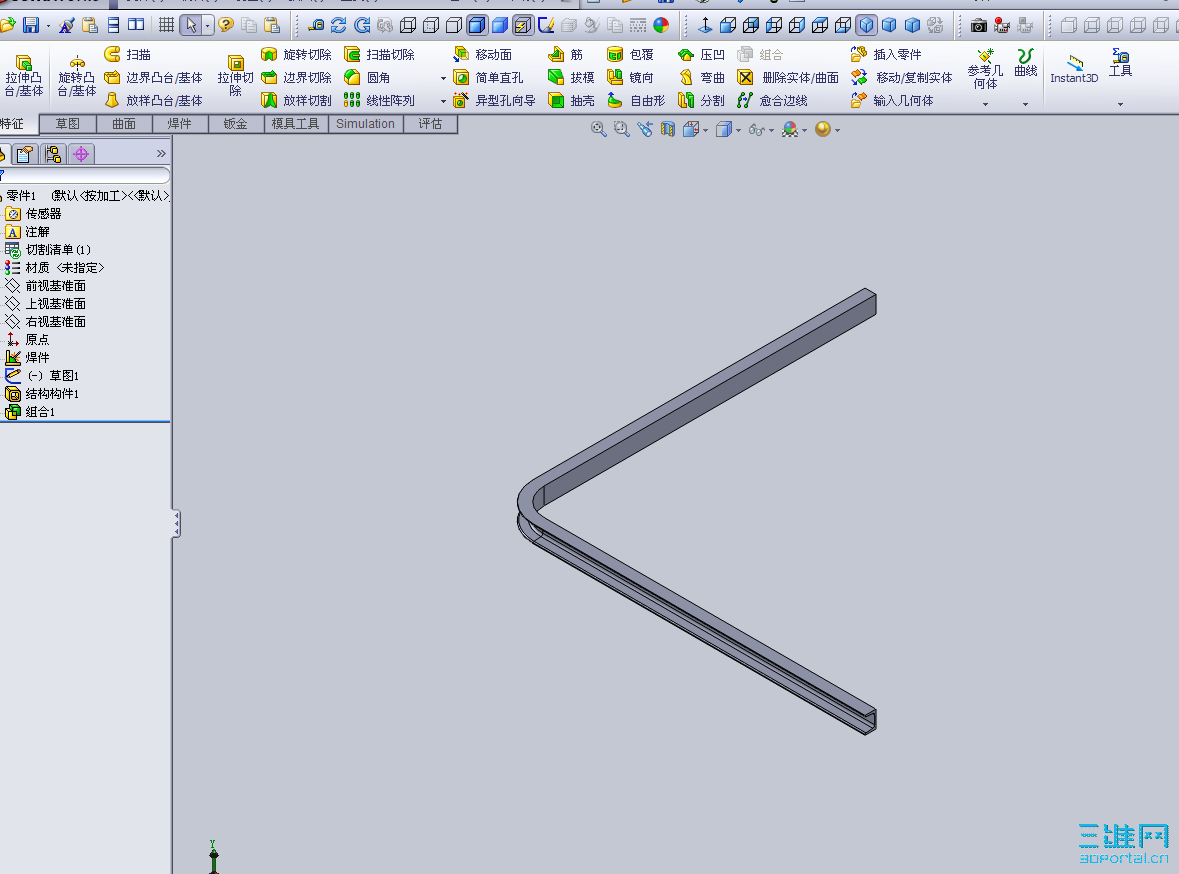Select the 扫描 (Sweep) feature tool
Viewport: 1179px width, 874px height.
click(128, 54)
